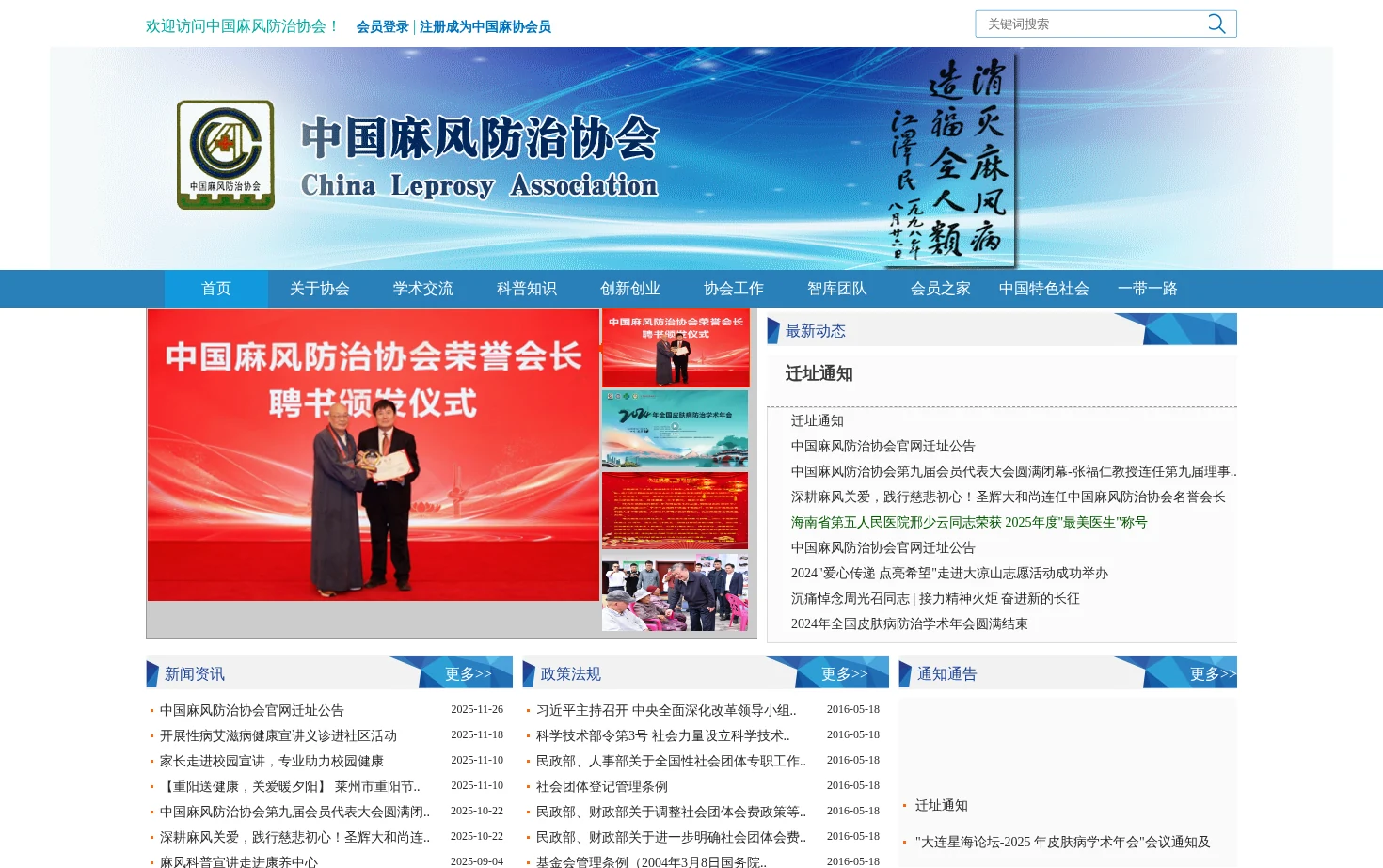Open 重阳送健康，关爱暖夕阳 news item
The width and height of the screenshot is (1383, 868).
290,786
